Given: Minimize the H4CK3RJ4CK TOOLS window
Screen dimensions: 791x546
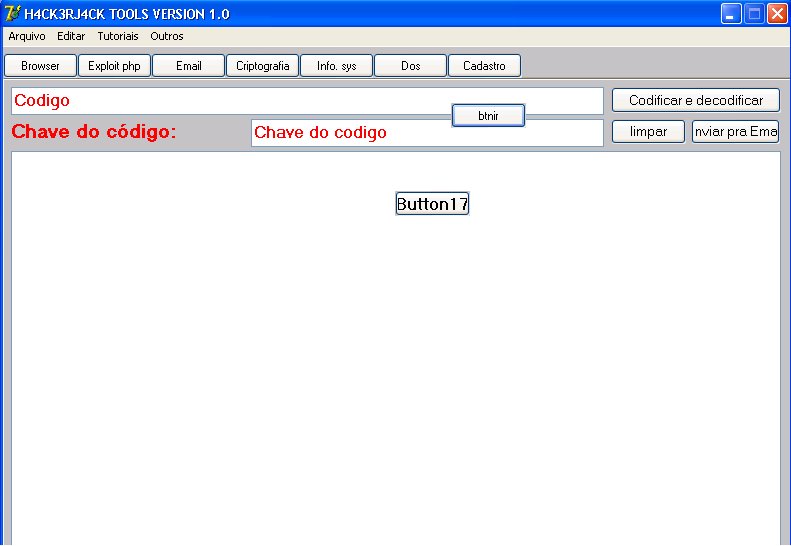Looking at the screenshot, I should pos(731,14).
